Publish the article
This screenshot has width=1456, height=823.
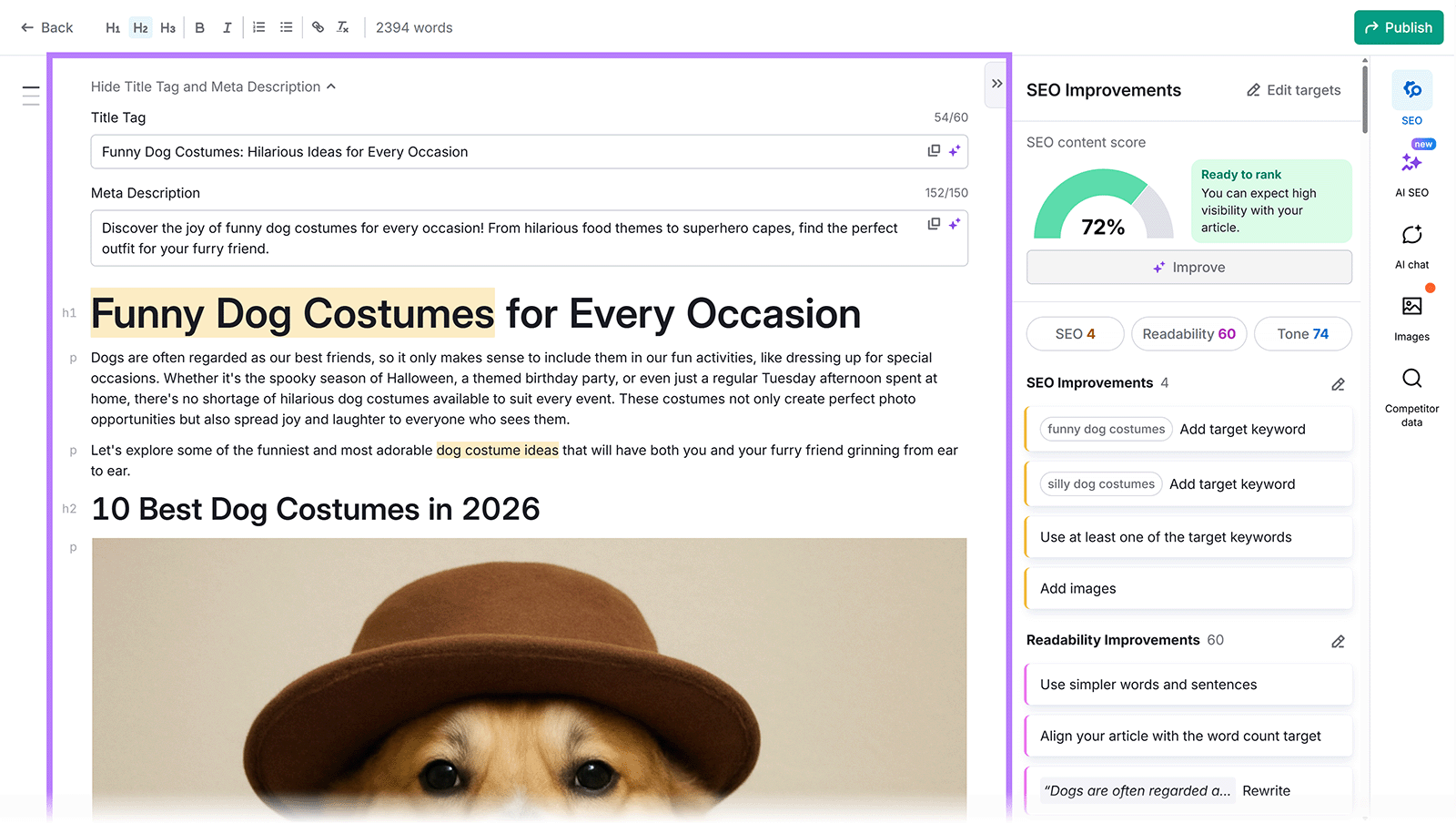coord(1399,27)
